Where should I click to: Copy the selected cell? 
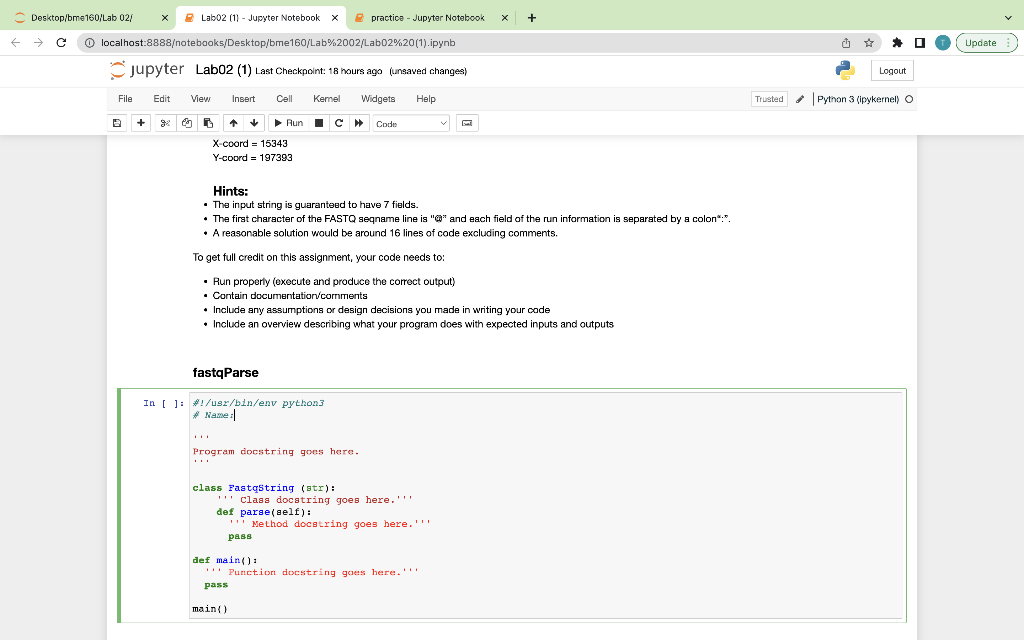point(186,123)
